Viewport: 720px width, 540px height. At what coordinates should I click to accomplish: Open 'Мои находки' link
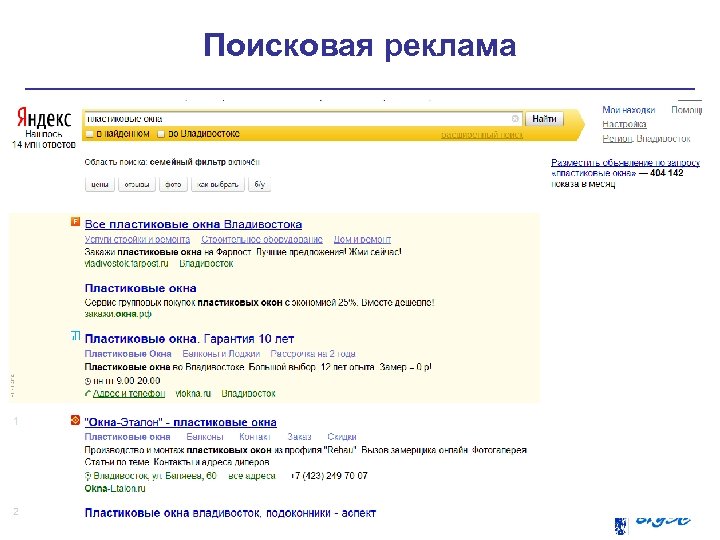click(629, 110)
